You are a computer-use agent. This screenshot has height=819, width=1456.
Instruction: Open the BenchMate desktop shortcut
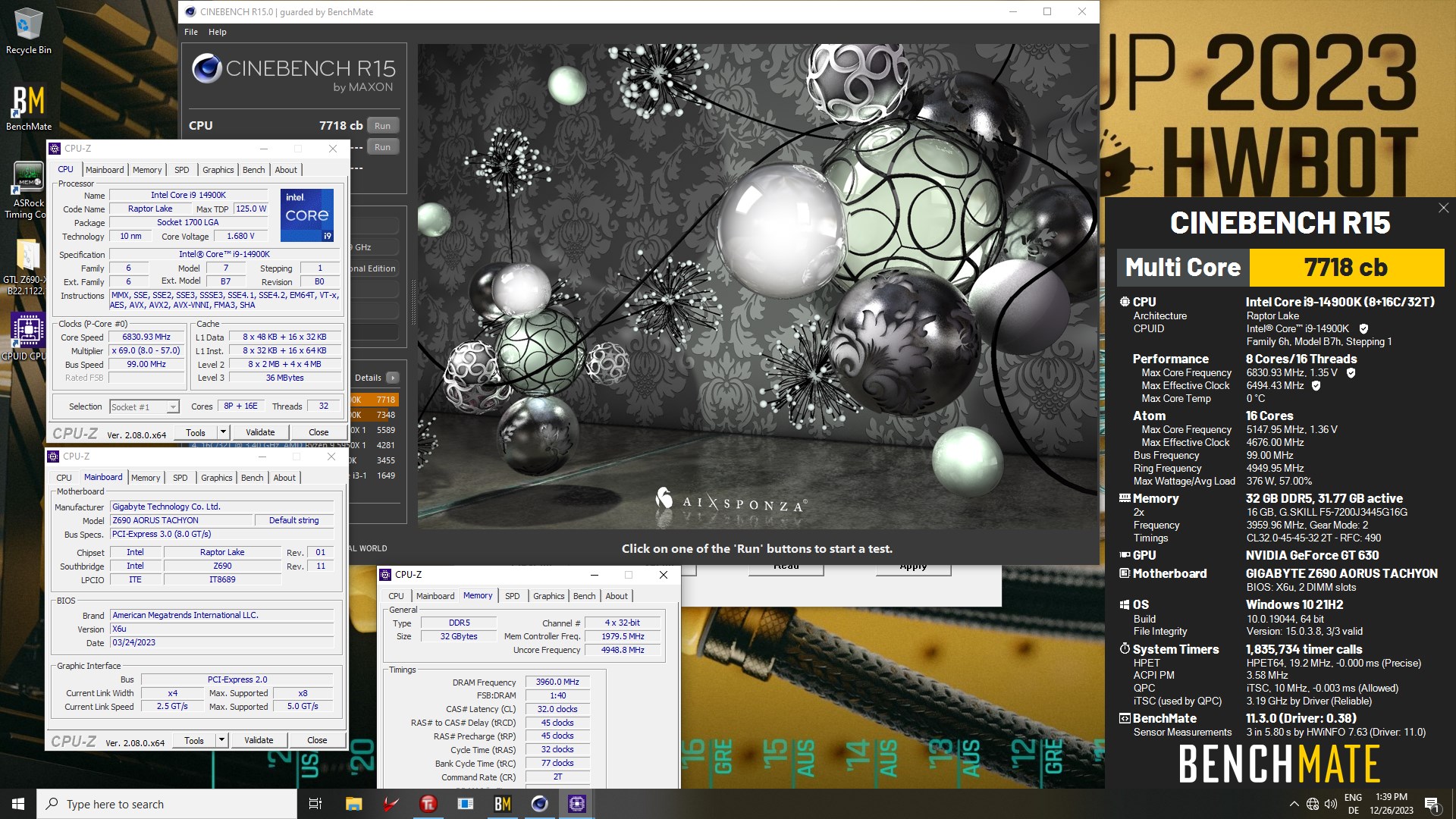coord(29,107)
